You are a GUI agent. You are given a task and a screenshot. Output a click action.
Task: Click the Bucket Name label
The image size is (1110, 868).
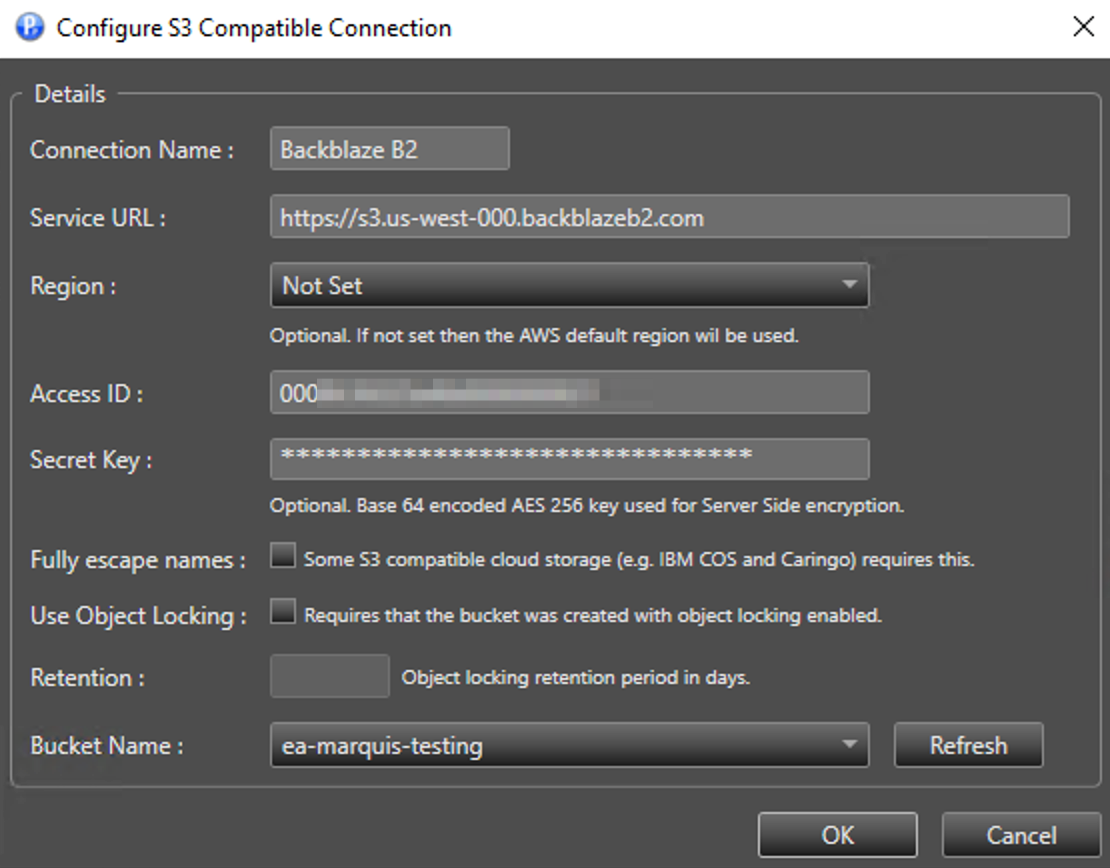click(x=106, y=746)
